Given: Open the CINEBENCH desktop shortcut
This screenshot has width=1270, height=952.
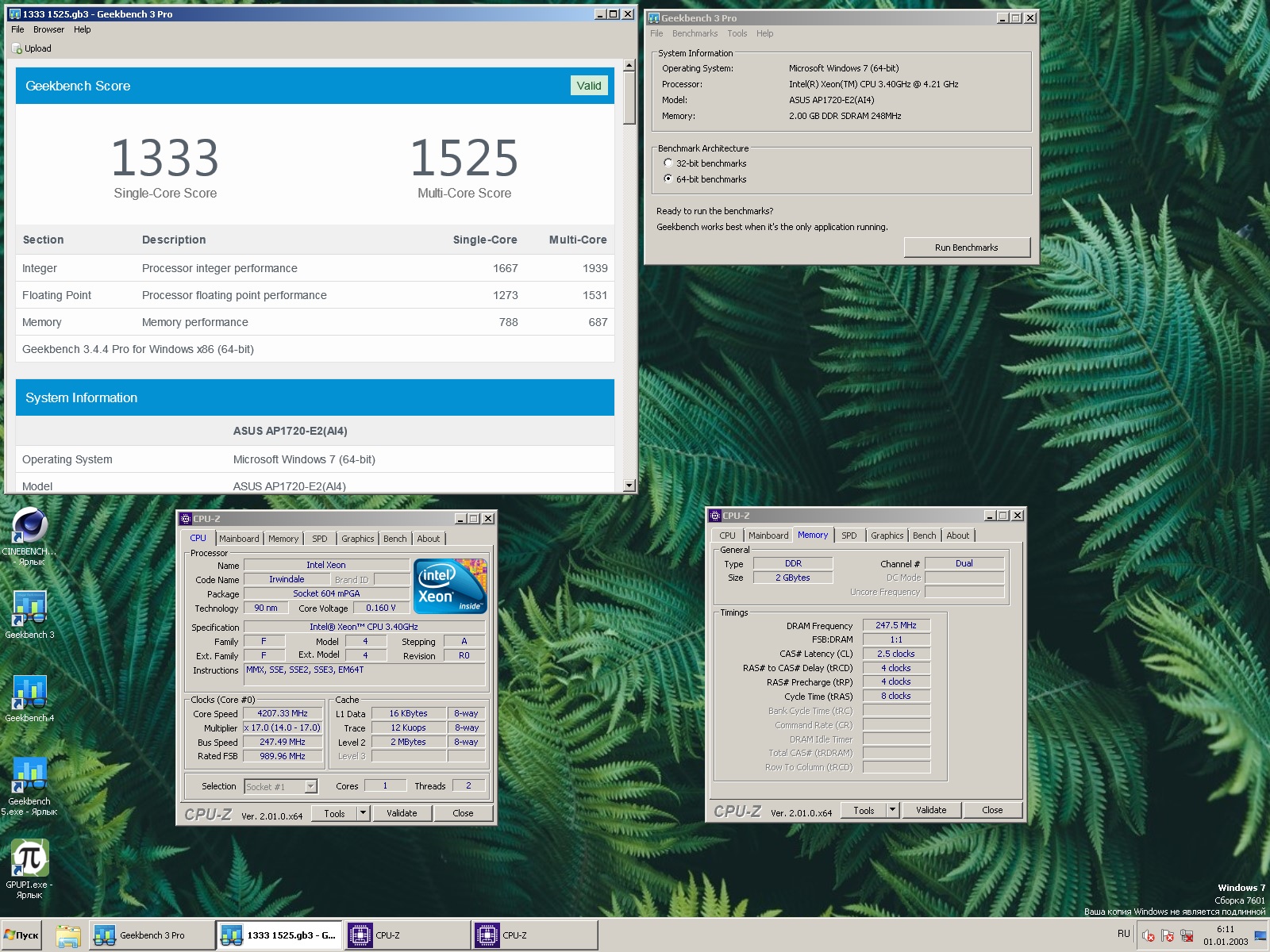Looking at the screenshot, I should 29,537.
